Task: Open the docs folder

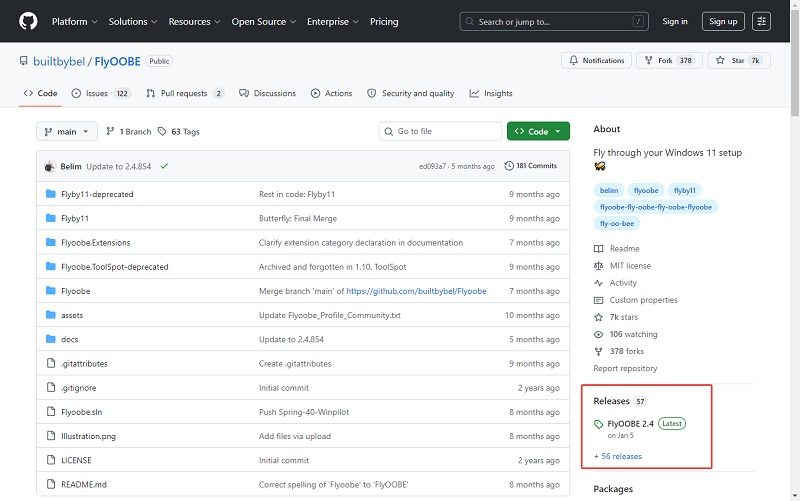Action: [69, 340]
